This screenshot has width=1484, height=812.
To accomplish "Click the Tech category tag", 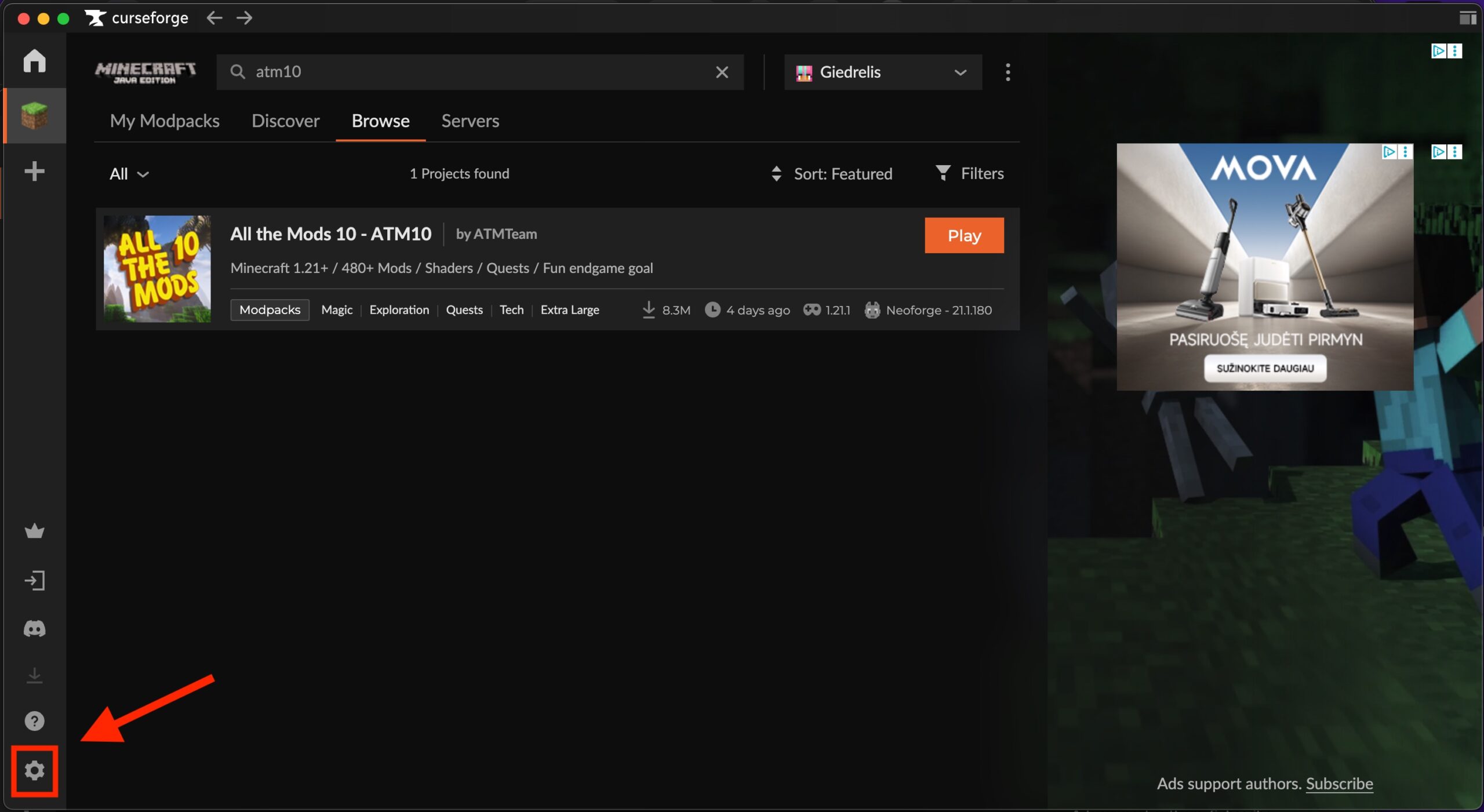I will (x=511, y=309).
